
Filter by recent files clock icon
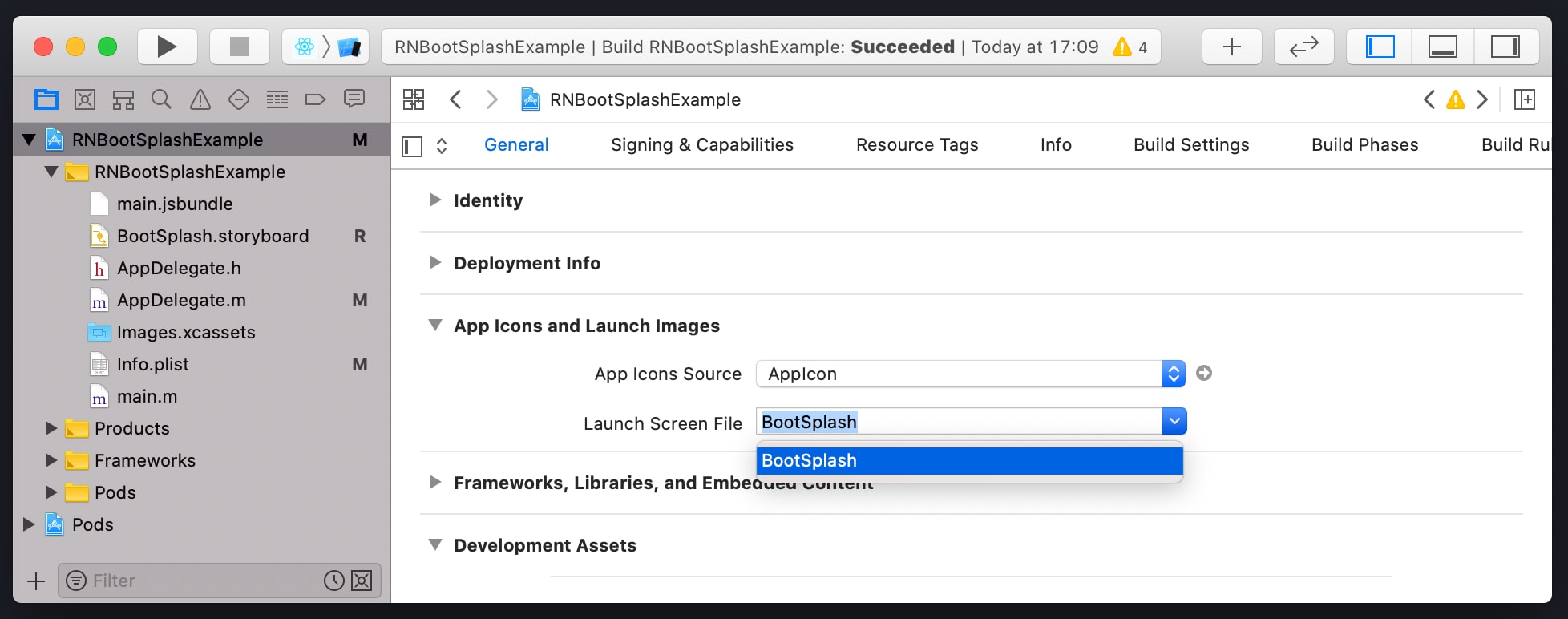point(334,581)
